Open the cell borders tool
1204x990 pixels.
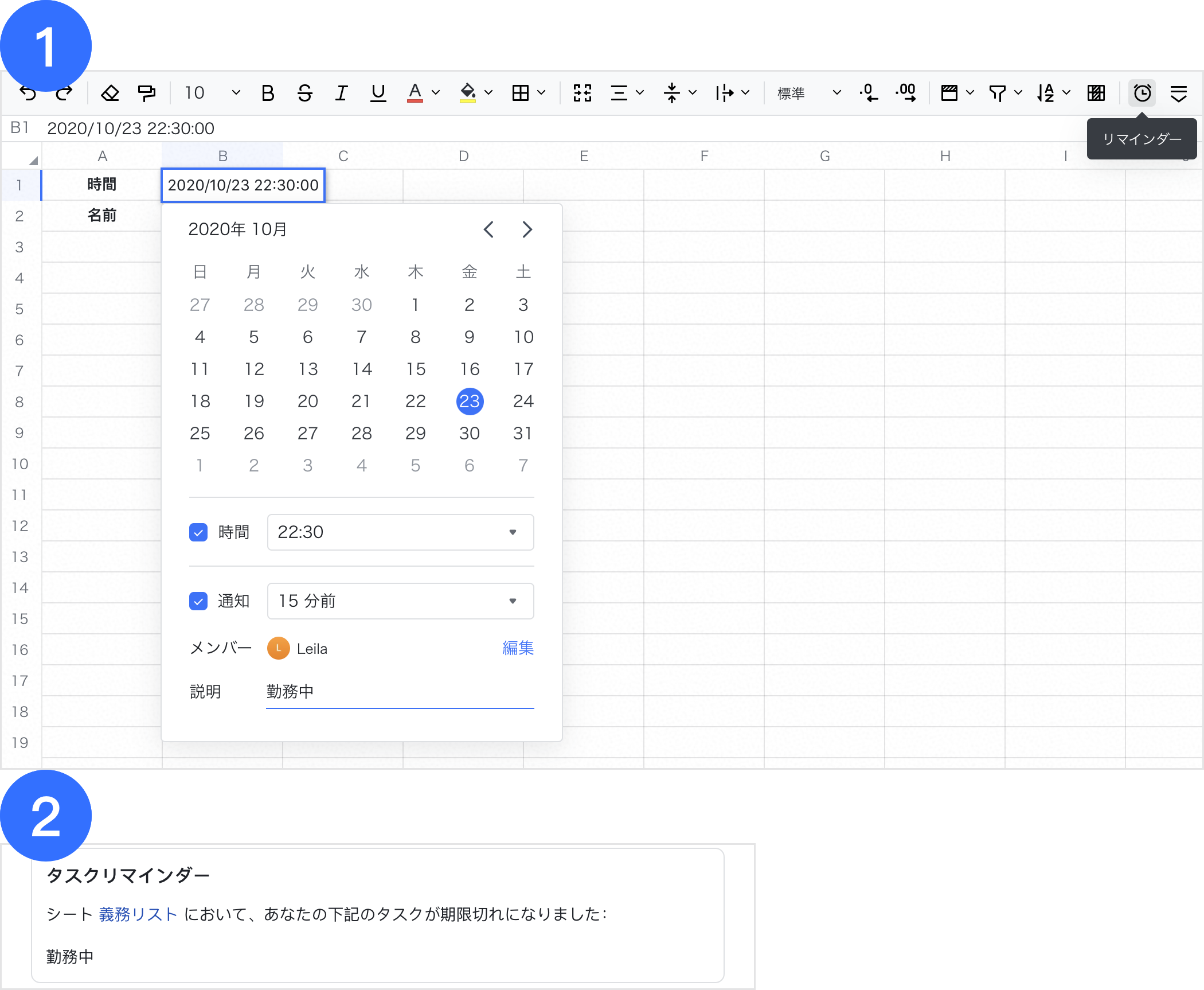(521, 93)
